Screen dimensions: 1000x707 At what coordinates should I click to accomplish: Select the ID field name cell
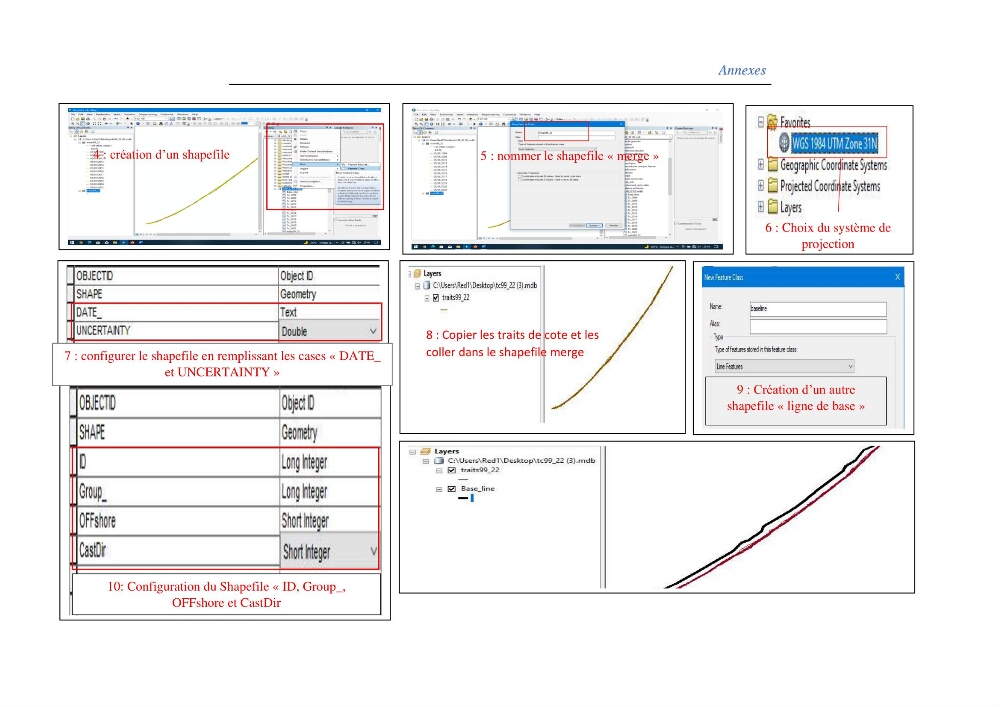[177, 462]
